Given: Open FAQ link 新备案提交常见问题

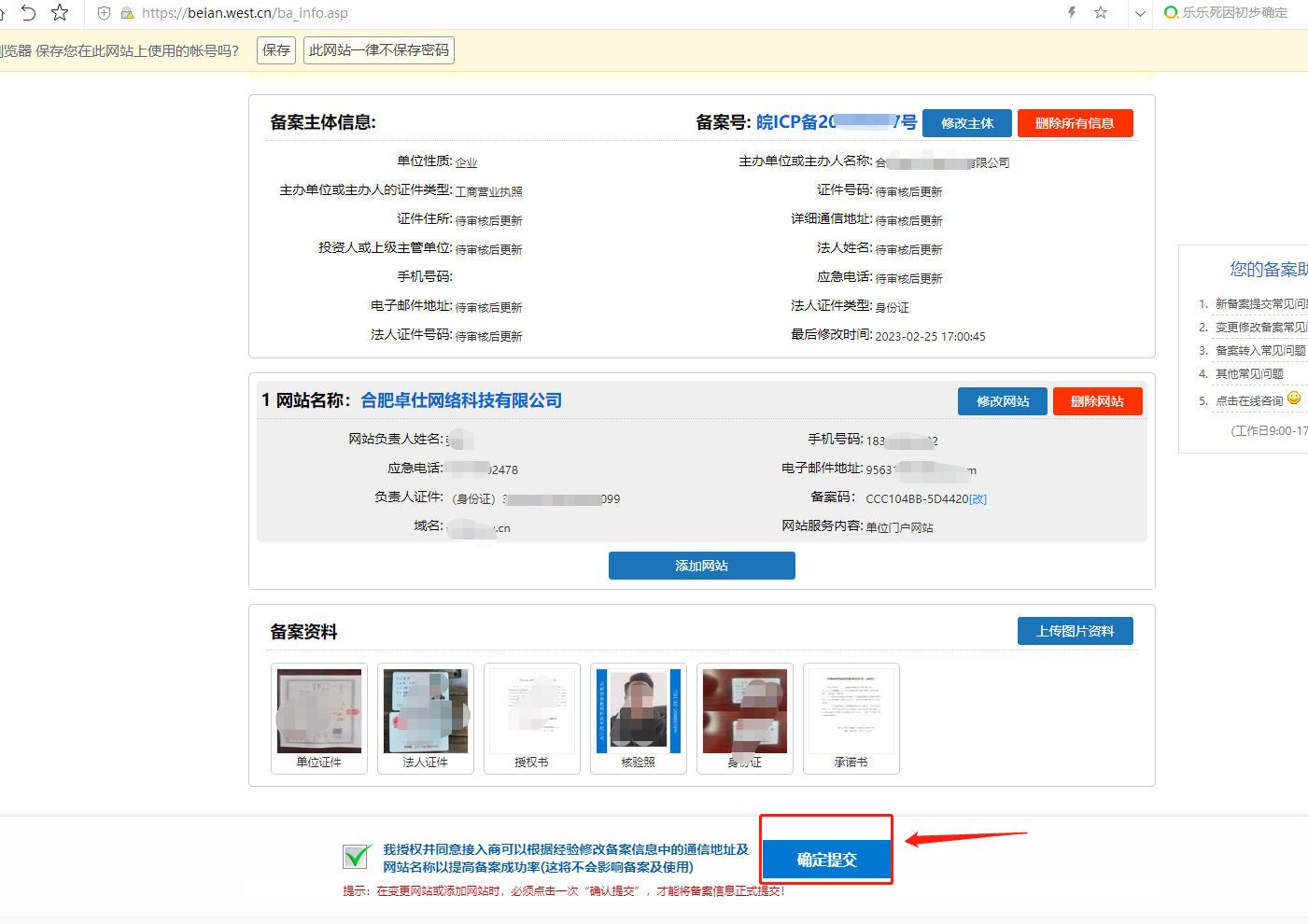Looking at the screenshot, I should (x=1260, y=304).
